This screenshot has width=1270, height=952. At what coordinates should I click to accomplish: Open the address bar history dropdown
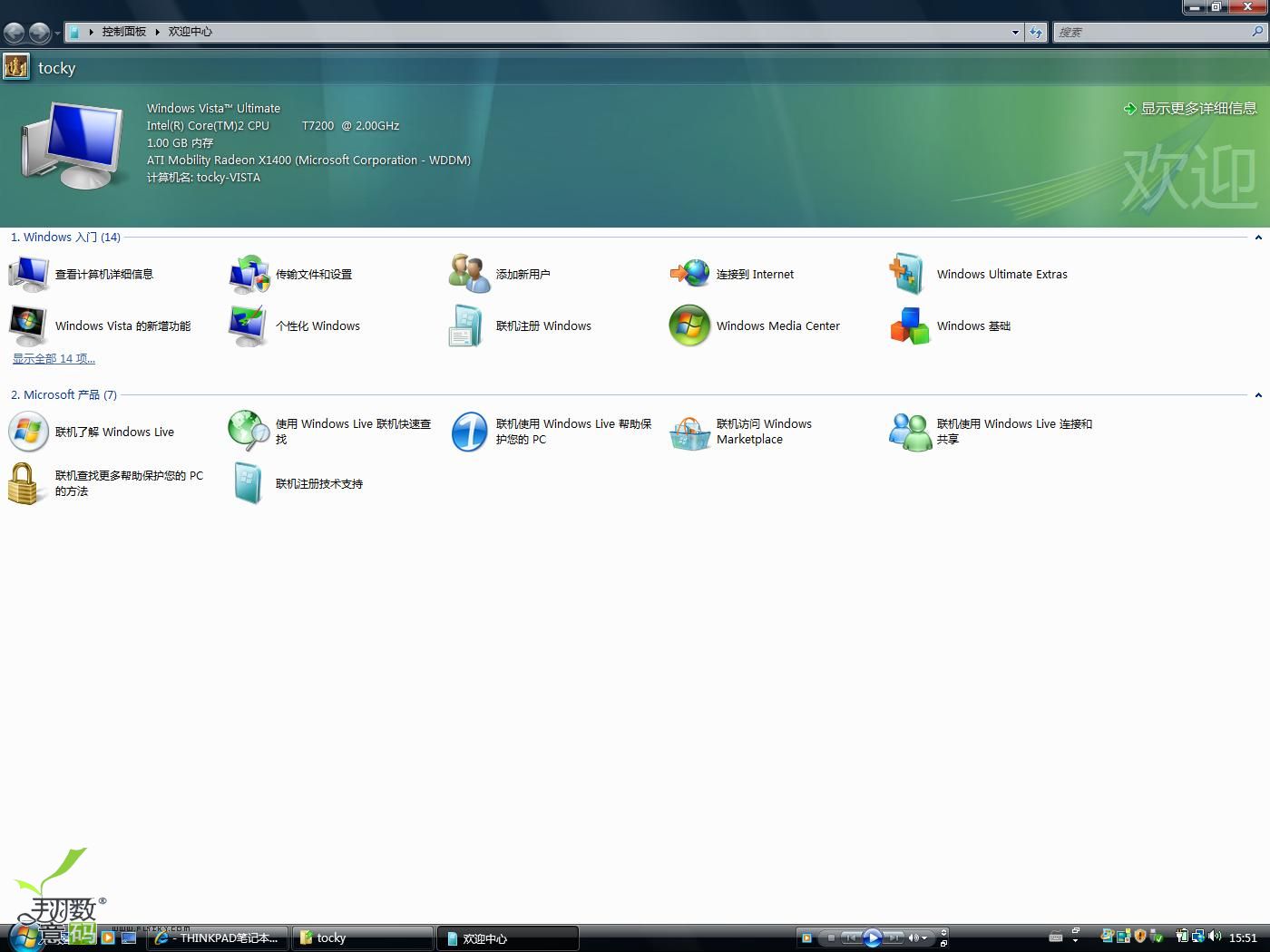(1015, 32)
